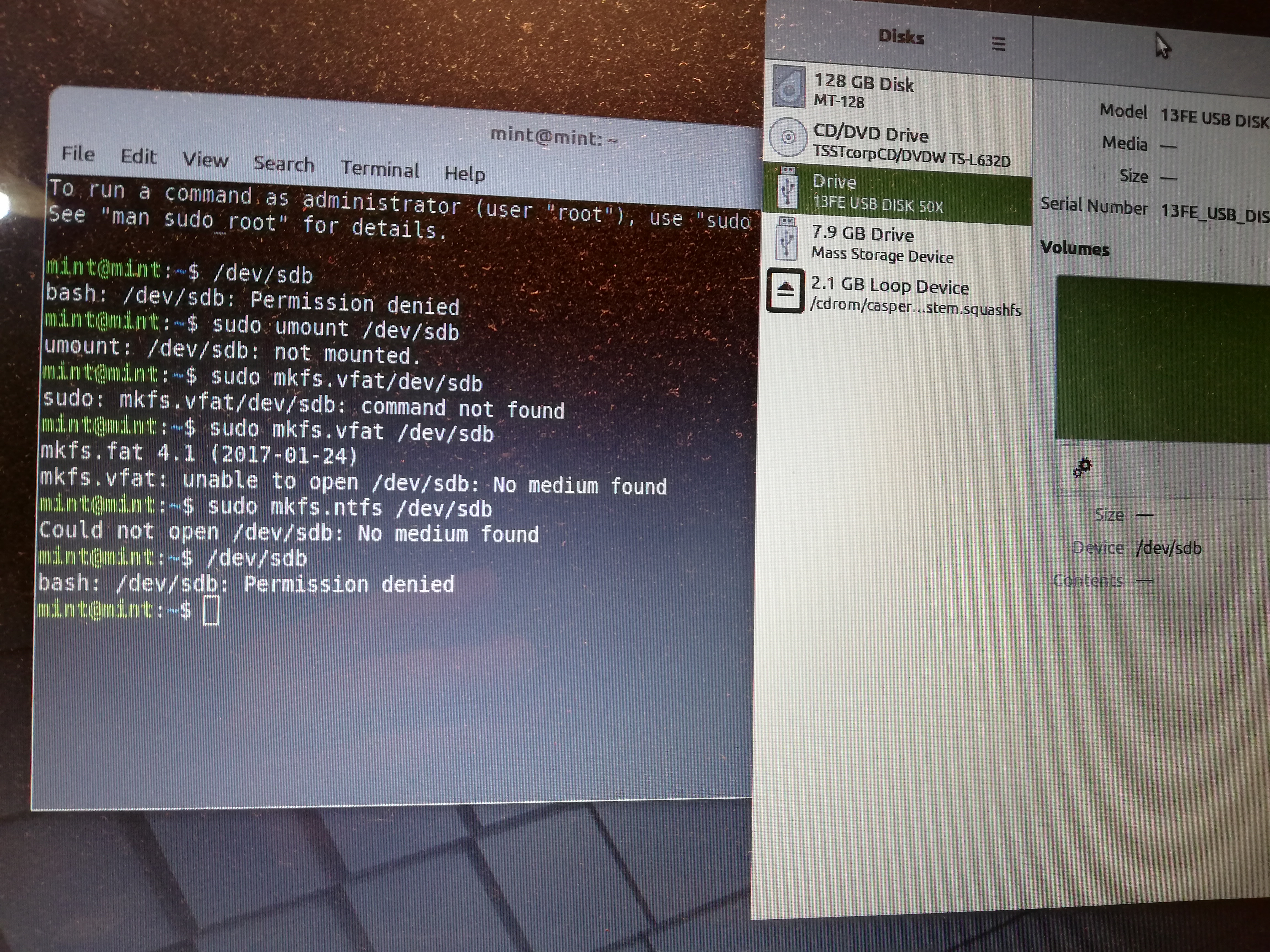Click the Disks sidebar title
Viewport: 1270px width, 952px height.
[x=902, y=37]
